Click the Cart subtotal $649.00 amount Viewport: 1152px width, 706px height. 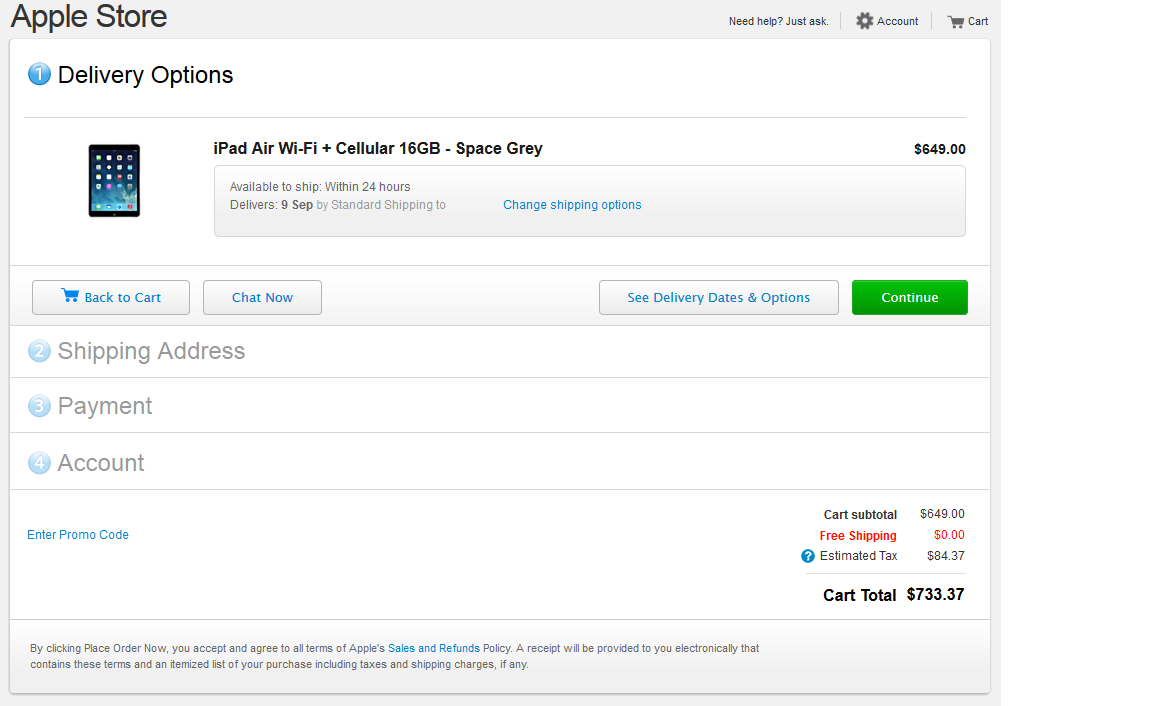point(942,514)
